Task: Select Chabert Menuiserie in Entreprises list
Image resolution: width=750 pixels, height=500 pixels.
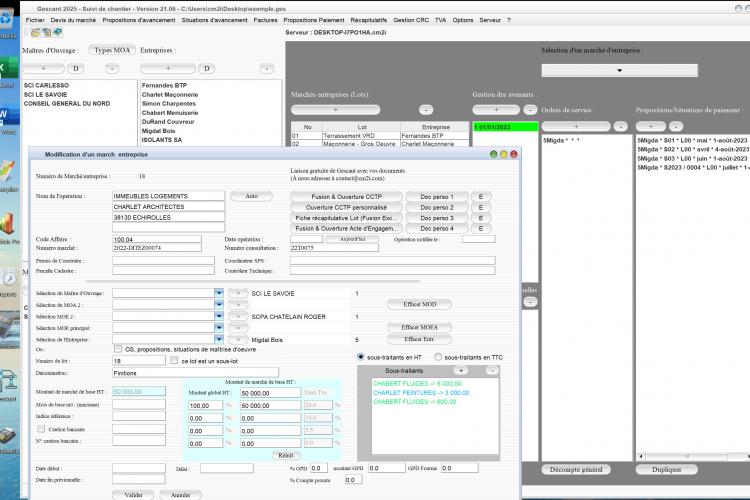Action: click(170, 112)
